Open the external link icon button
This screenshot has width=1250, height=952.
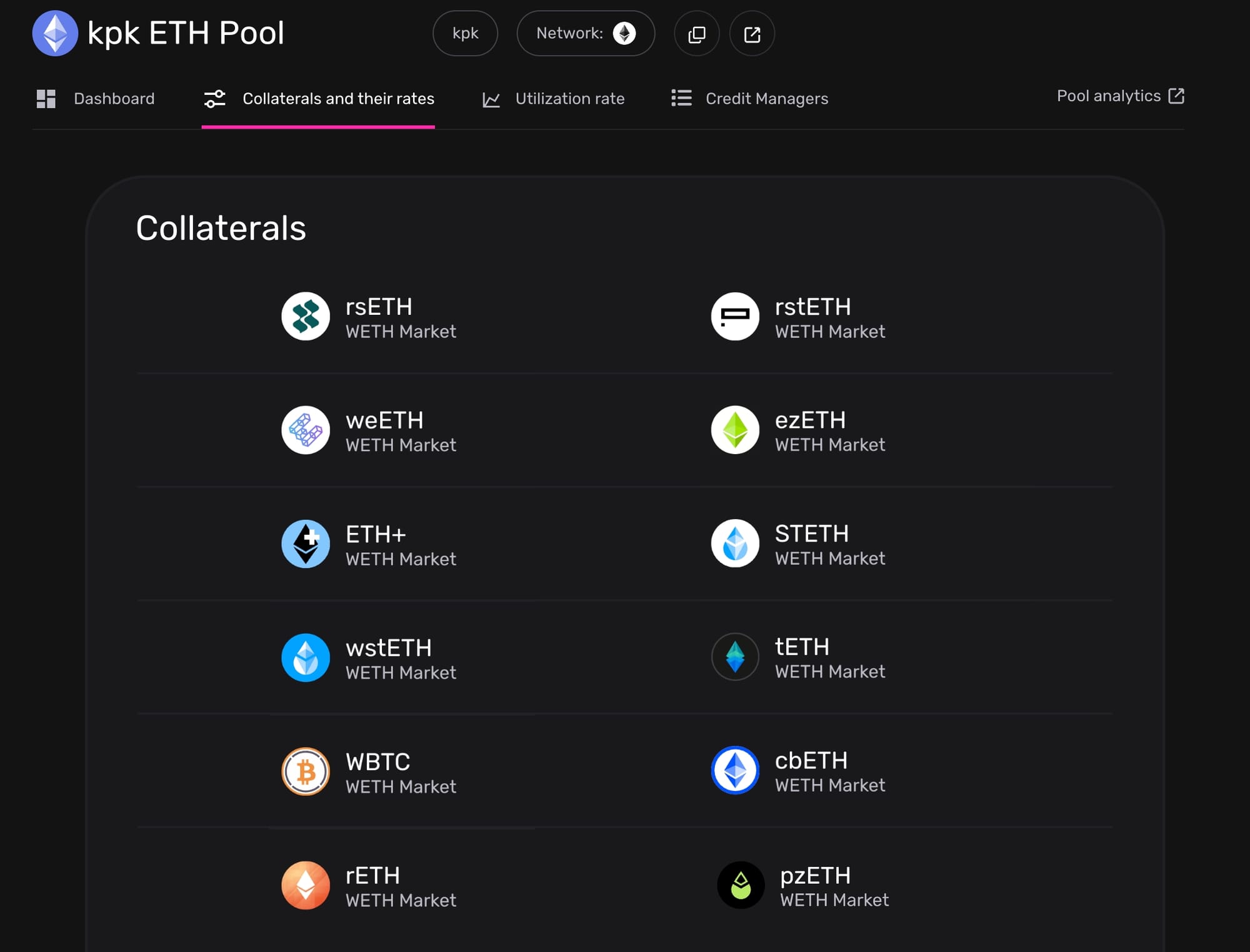click(x=752, y=34)
